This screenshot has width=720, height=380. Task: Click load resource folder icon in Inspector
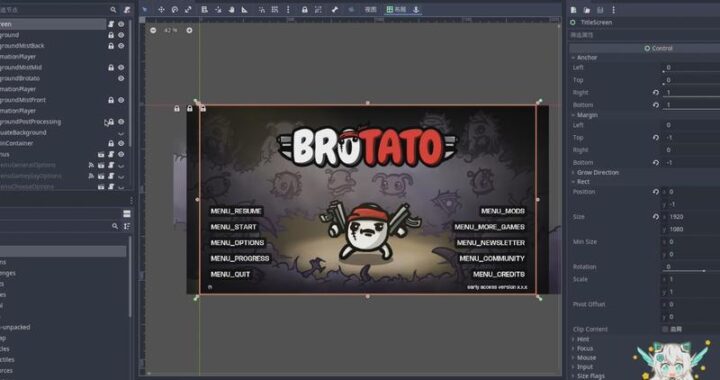[x=586, y=10]
